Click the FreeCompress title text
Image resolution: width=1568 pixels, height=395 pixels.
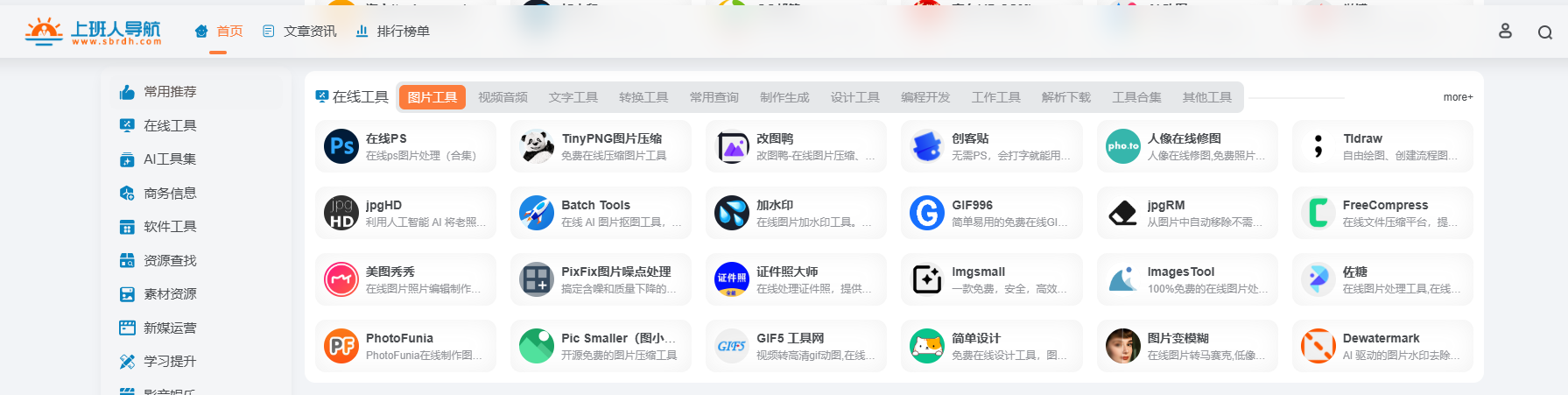coord(1385,205)
